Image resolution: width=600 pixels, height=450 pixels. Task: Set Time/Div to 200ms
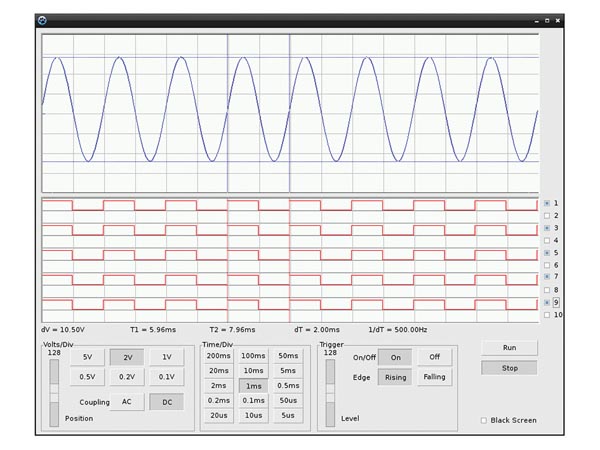218,356
